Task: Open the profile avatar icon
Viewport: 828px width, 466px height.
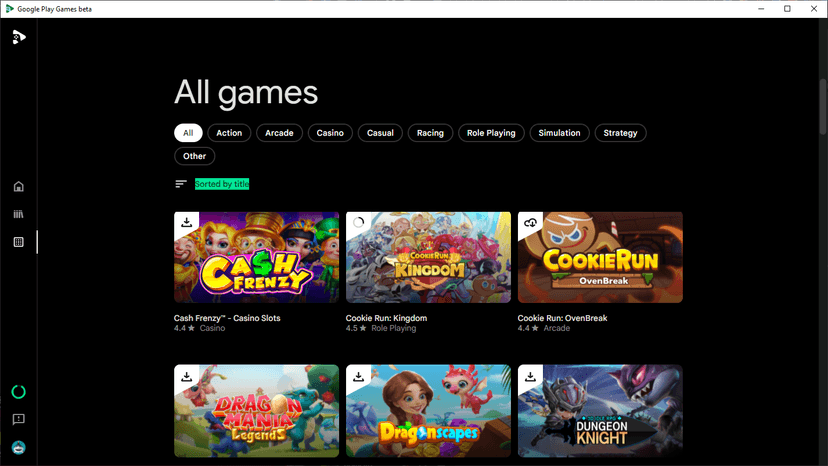Action: (x=18, y=448)
